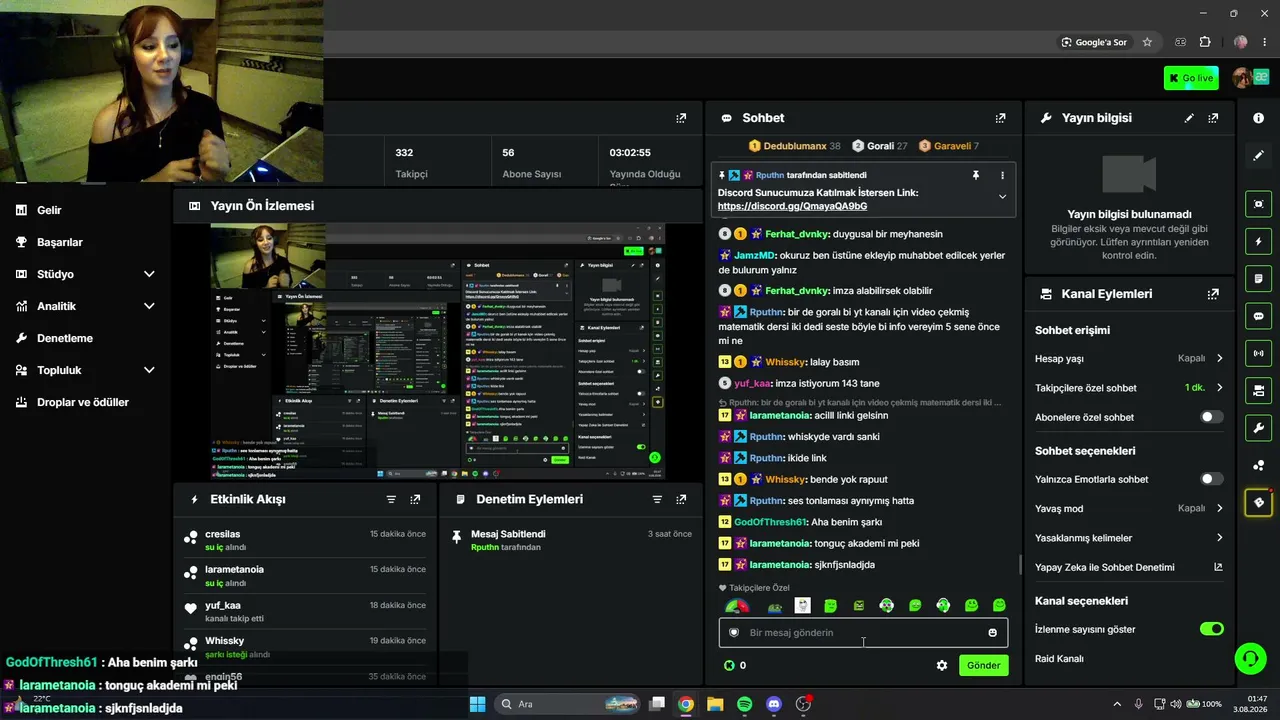Send the message with the Gönder button
The width and height of the screenshot is (1280, 720).
[x=983, y=665]
